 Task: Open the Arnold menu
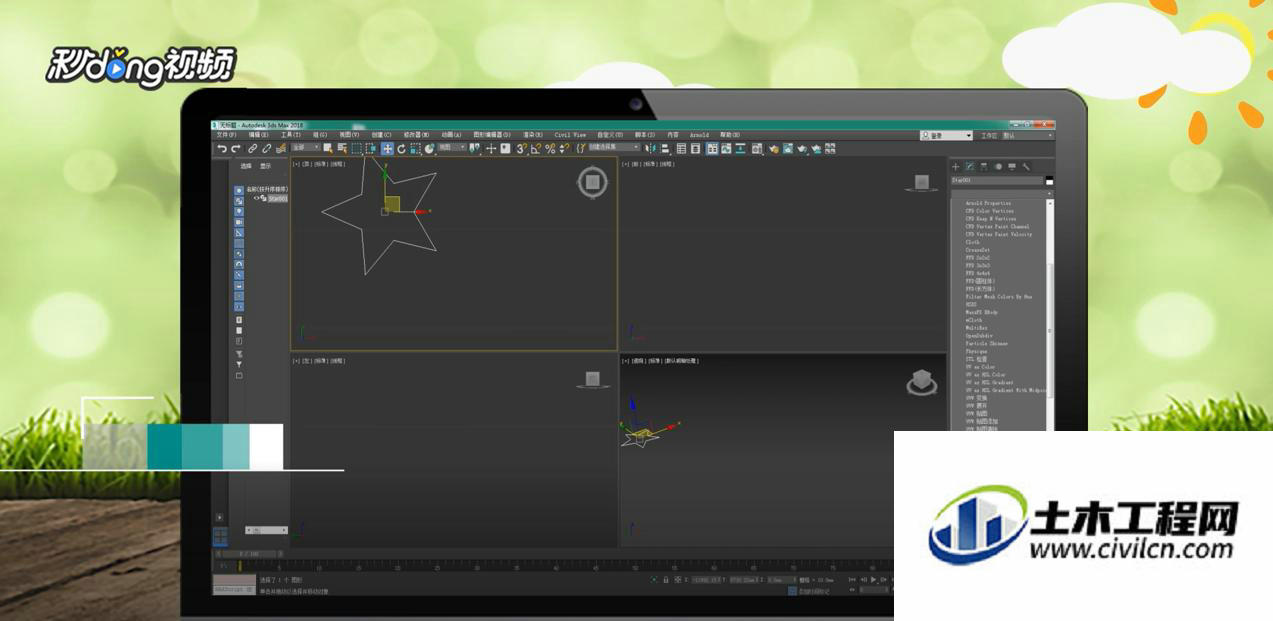pos(699,135)
